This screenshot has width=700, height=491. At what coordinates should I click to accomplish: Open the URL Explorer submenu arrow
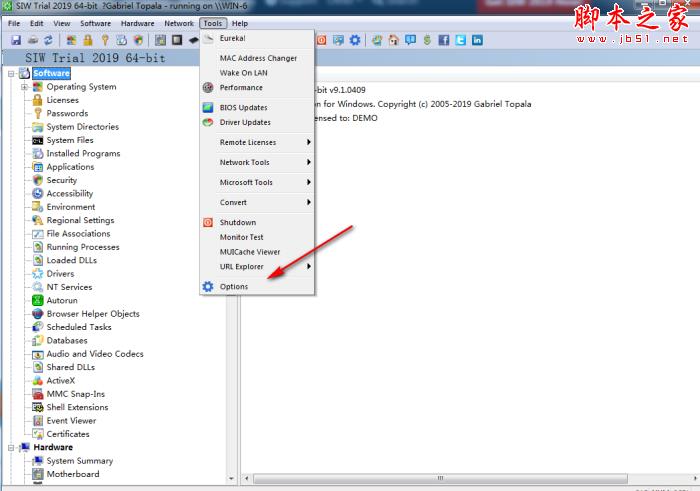pos(308,266)
